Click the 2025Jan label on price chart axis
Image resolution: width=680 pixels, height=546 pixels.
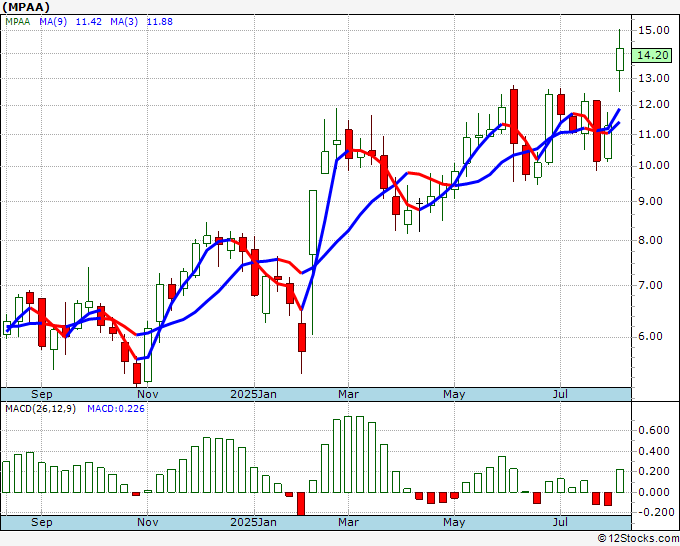[253, 394]
